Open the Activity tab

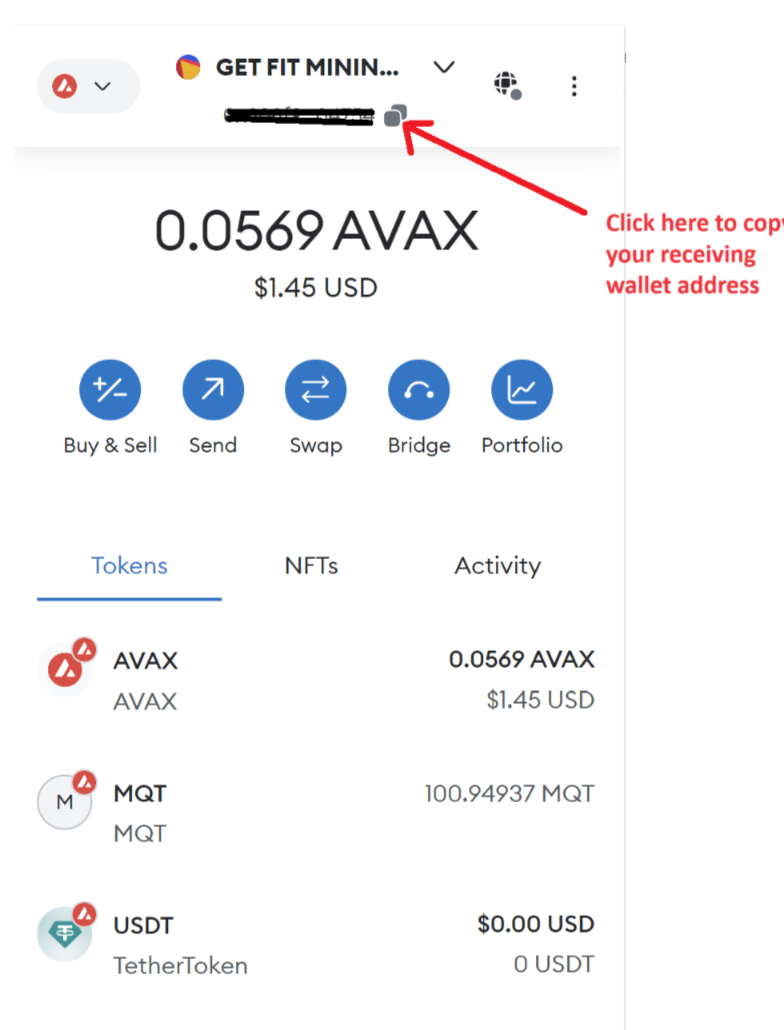coord(497,566)
